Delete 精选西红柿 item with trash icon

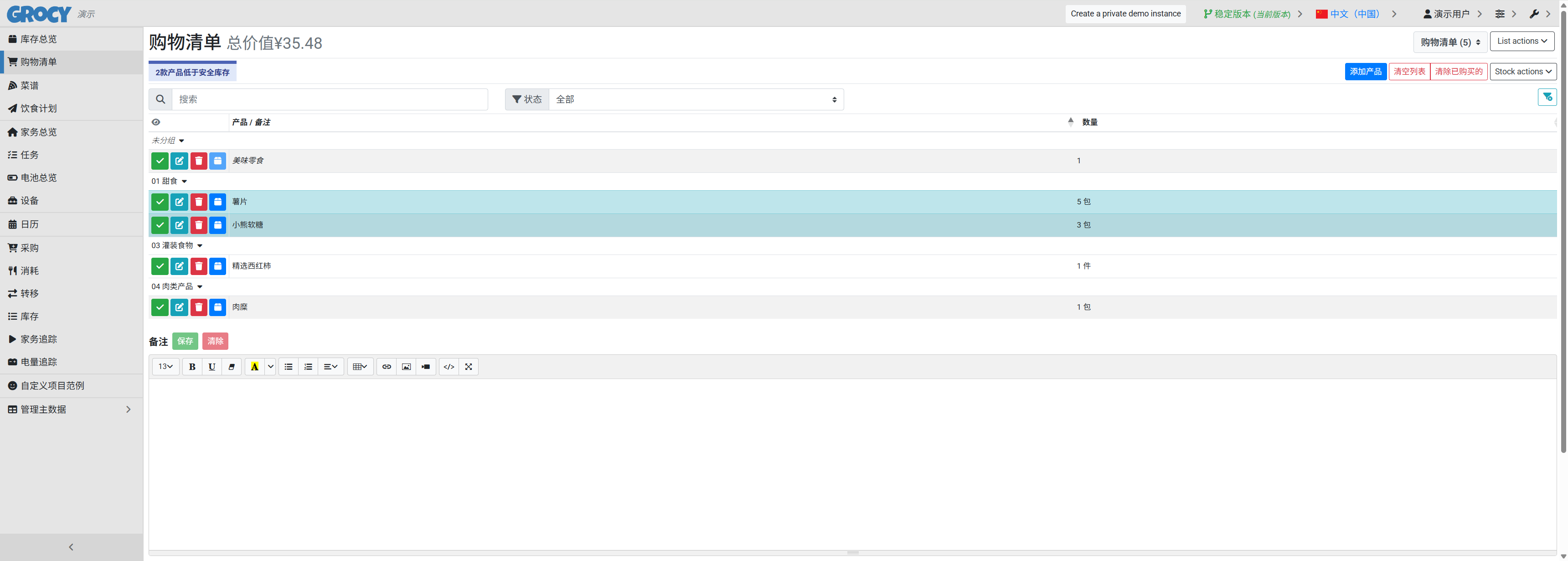click(198, 266)
